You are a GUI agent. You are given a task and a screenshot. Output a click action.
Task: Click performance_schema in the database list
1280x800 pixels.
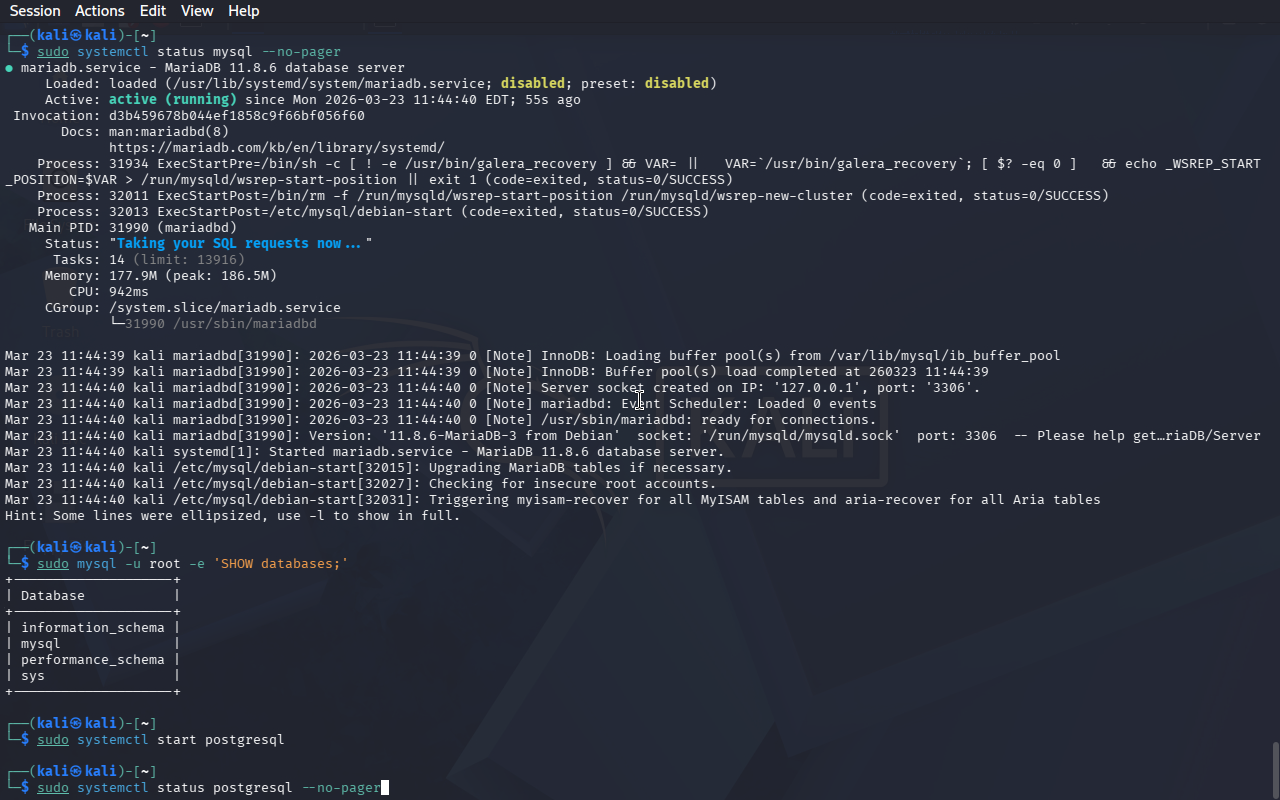92,660
